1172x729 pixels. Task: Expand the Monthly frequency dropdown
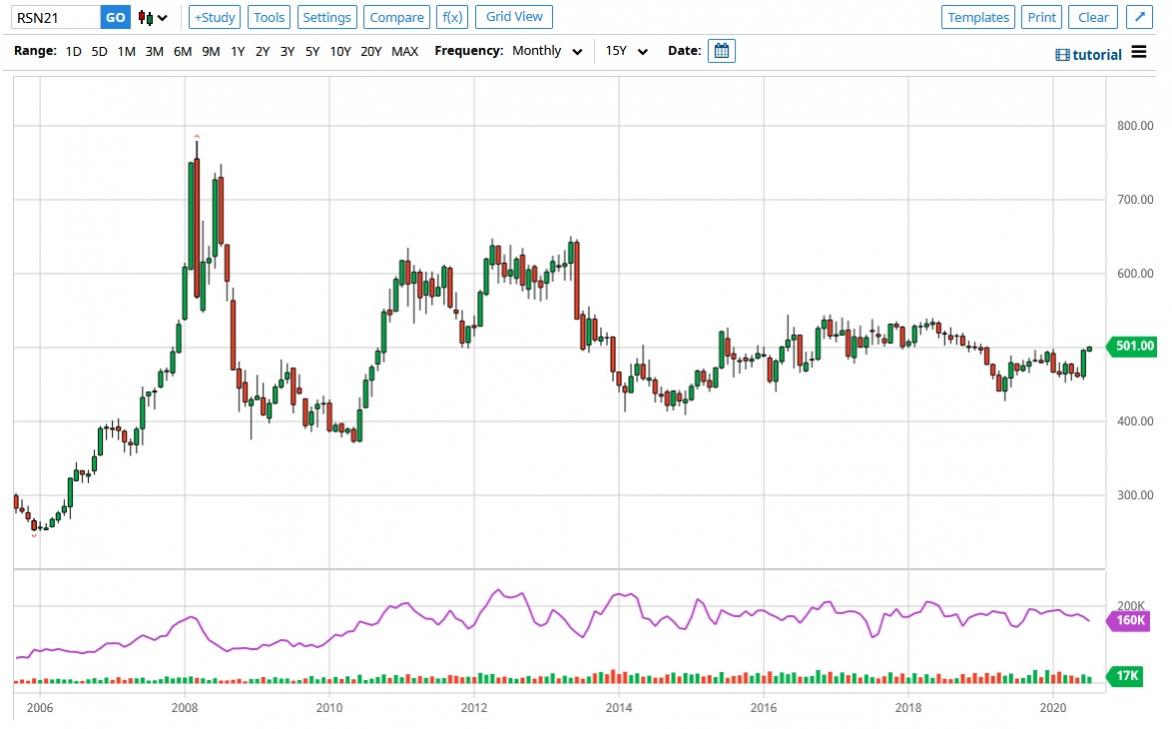(x=547, y=51)
